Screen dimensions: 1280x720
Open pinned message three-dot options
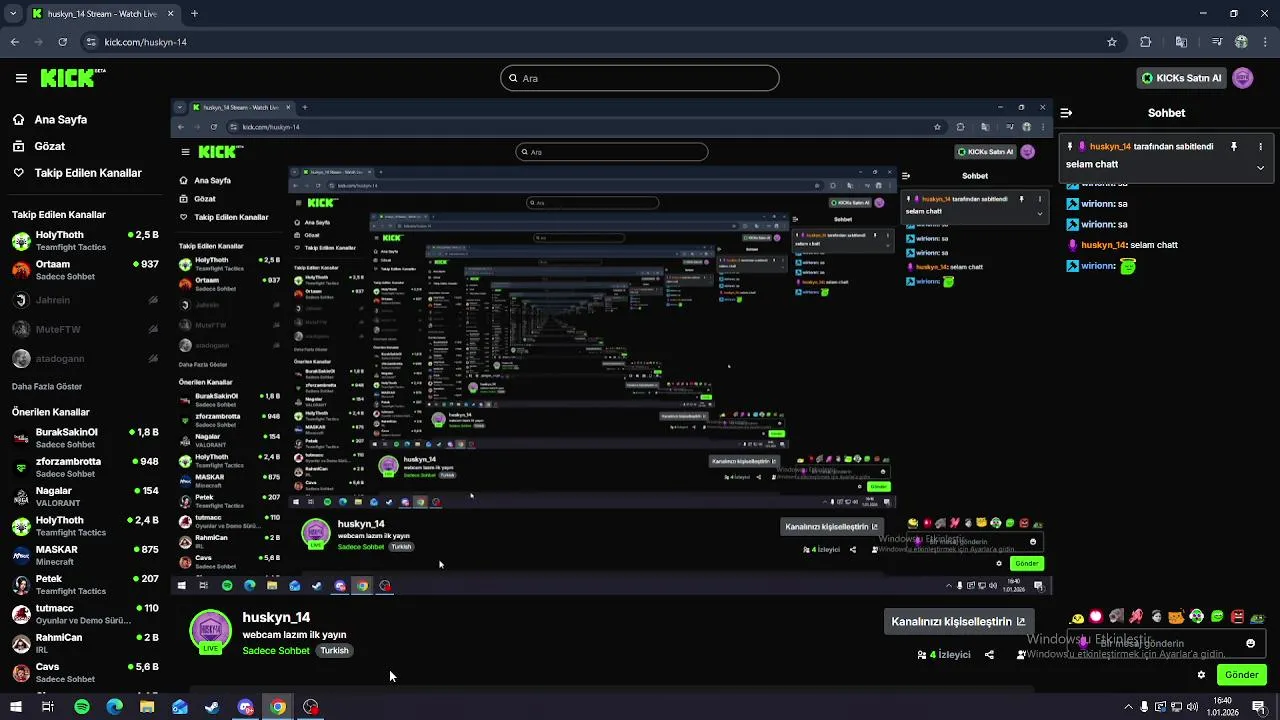1260,146
